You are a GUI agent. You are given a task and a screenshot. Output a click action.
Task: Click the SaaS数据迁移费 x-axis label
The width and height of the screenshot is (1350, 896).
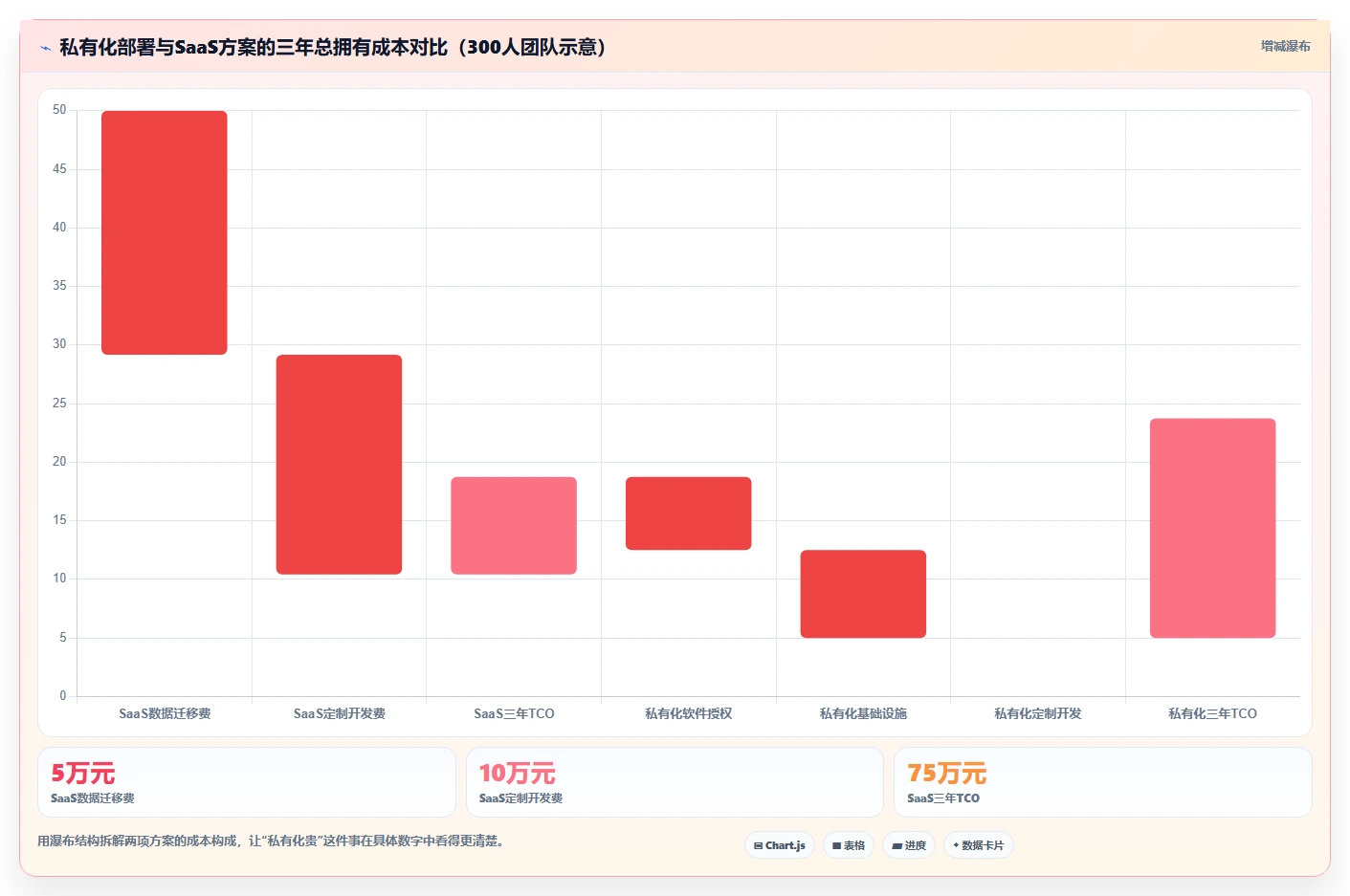click(165, 713)
